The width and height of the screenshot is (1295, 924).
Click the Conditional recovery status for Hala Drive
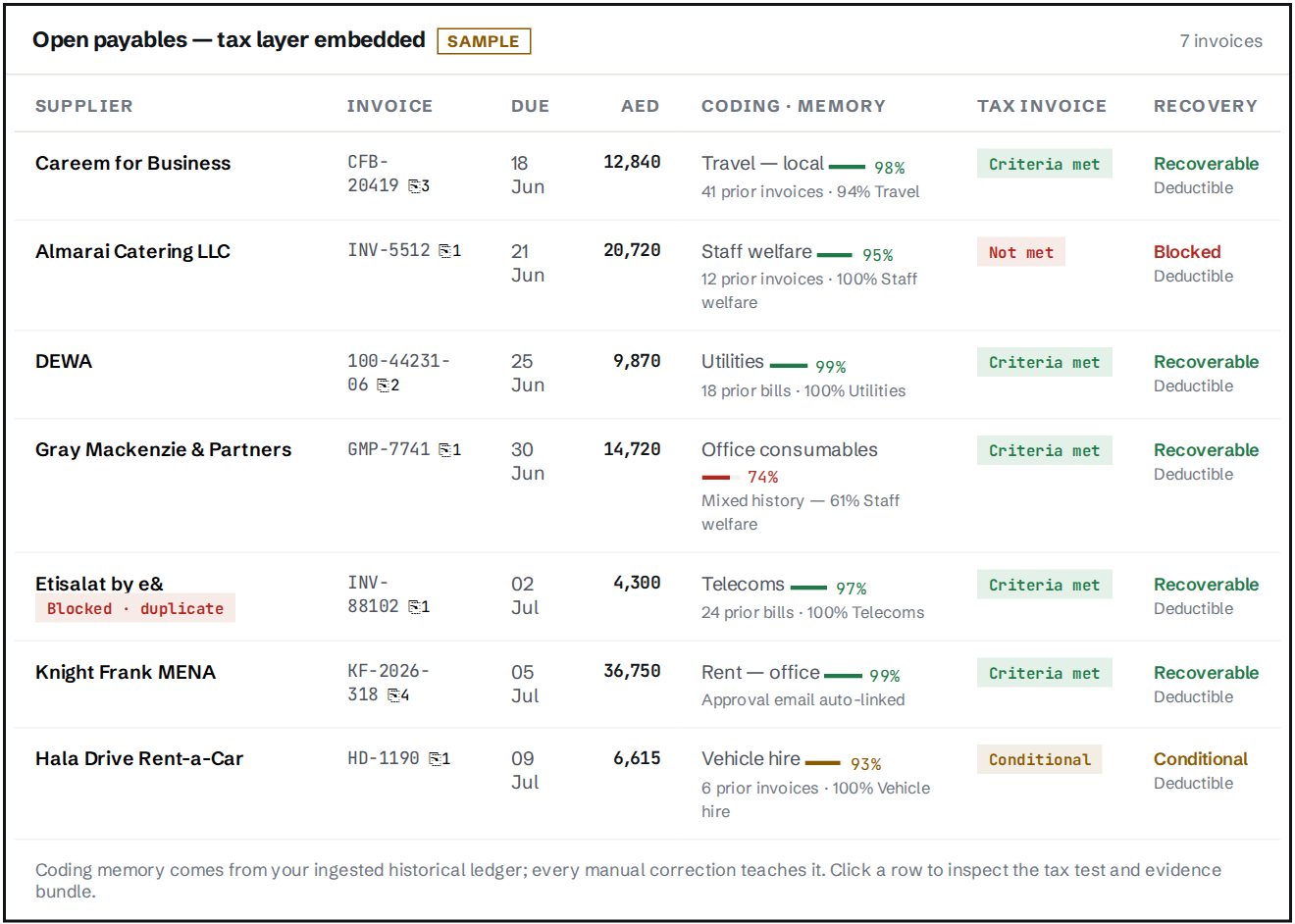point(1200,759)
